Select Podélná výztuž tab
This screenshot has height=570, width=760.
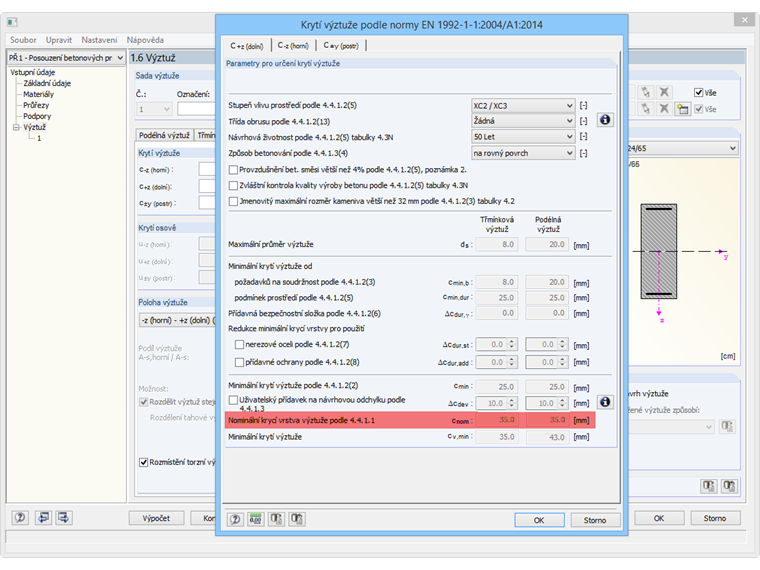[x=164, y=135]
